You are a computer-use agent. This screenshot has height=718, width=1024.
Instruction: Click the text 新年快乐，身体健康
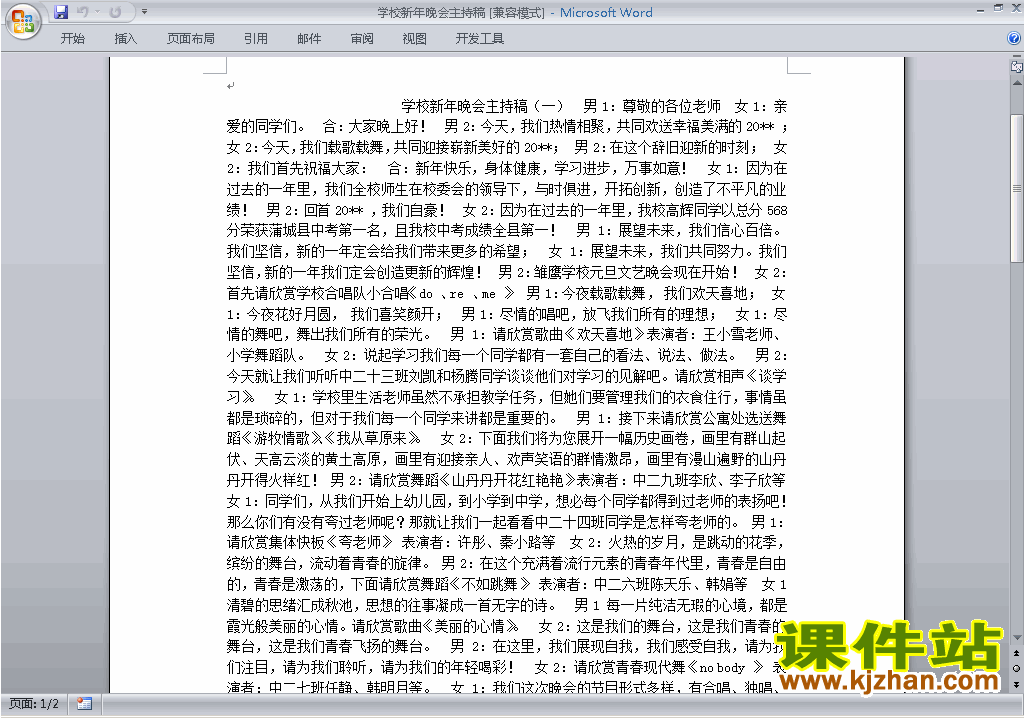coord(478,169)
